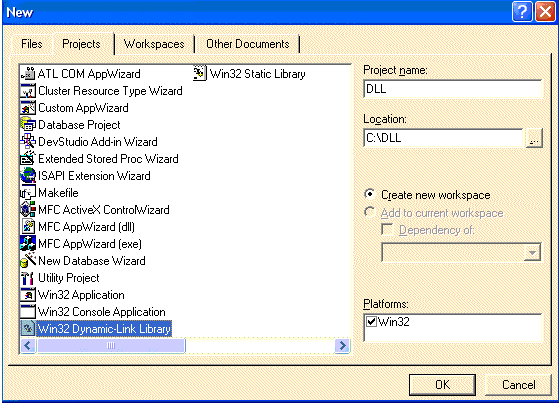Screen dimensions: 559x403
Task: Click the New Database Wizard icon
Action: coord(28,260)
